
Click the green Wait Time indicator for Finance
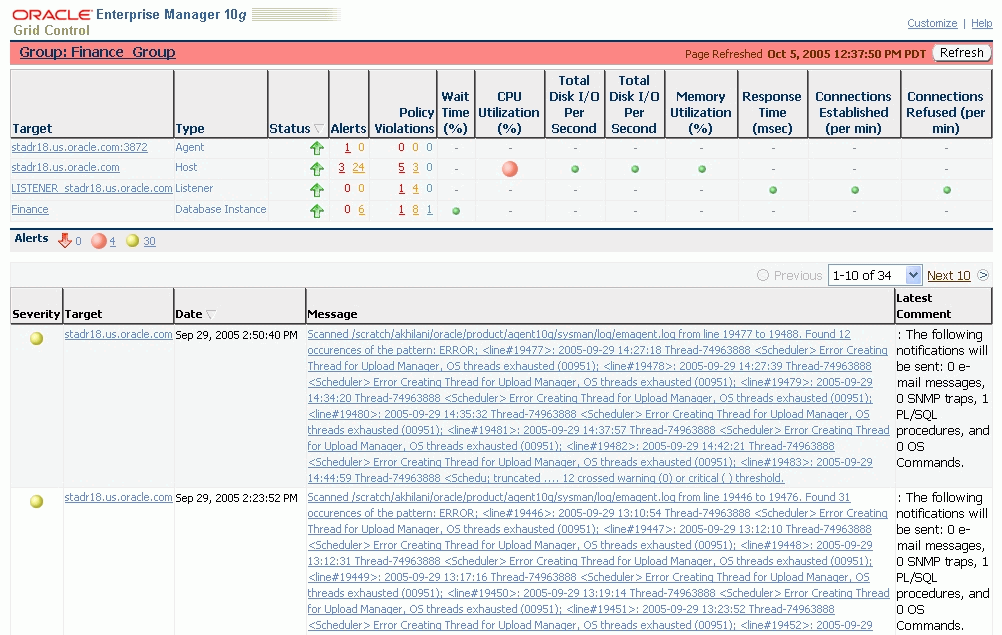pos(456,209)
